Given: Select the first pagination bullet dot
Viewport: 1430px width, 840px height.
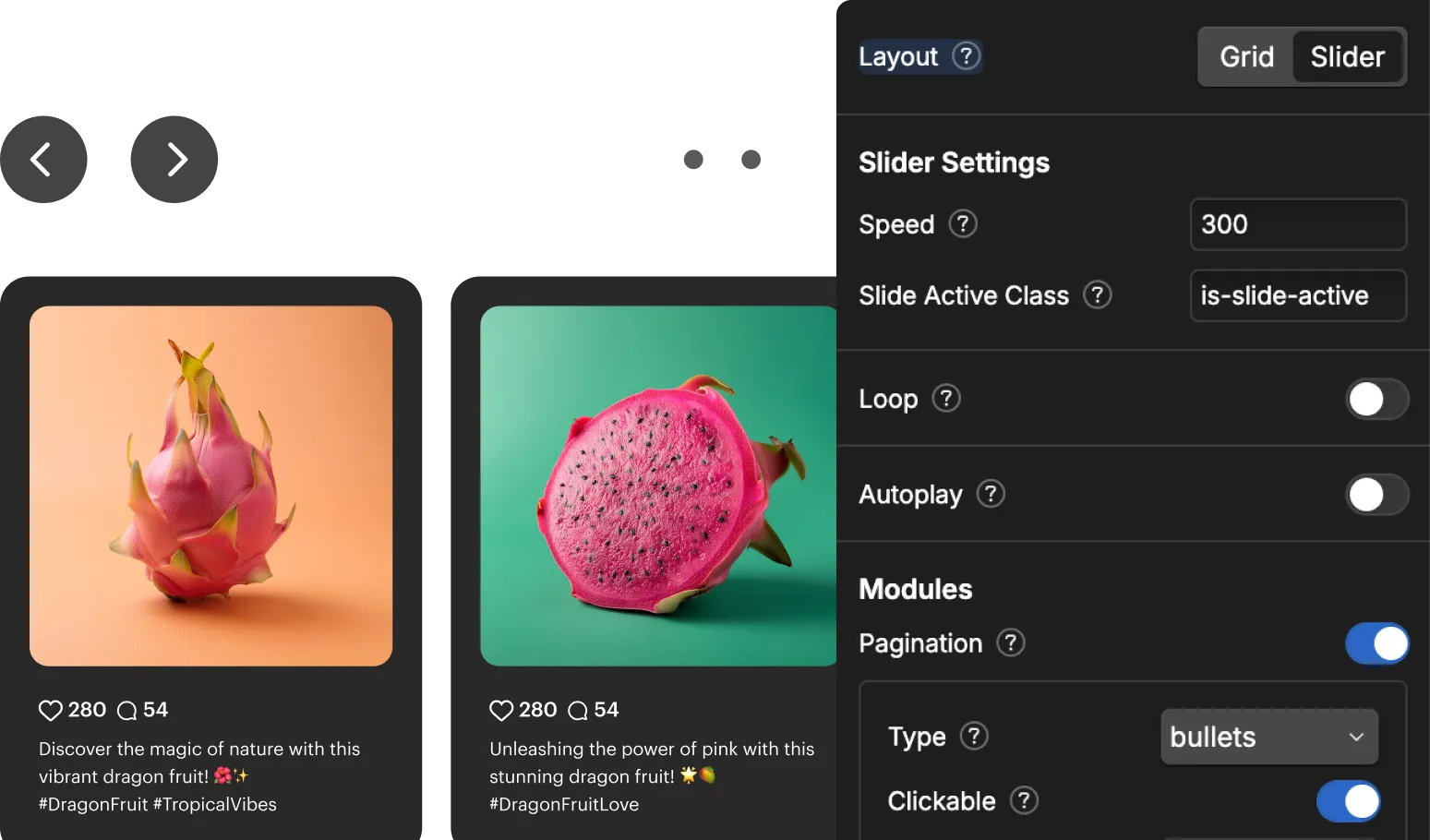Looking at the screenshot, I should pos(693,160).
